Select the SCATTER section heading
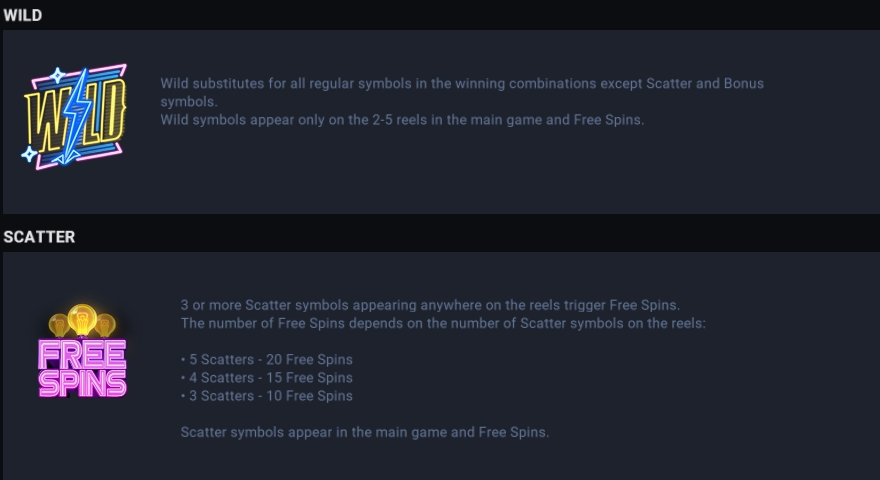Viewport: 880px width, 480px height. (x=39, y=237)
